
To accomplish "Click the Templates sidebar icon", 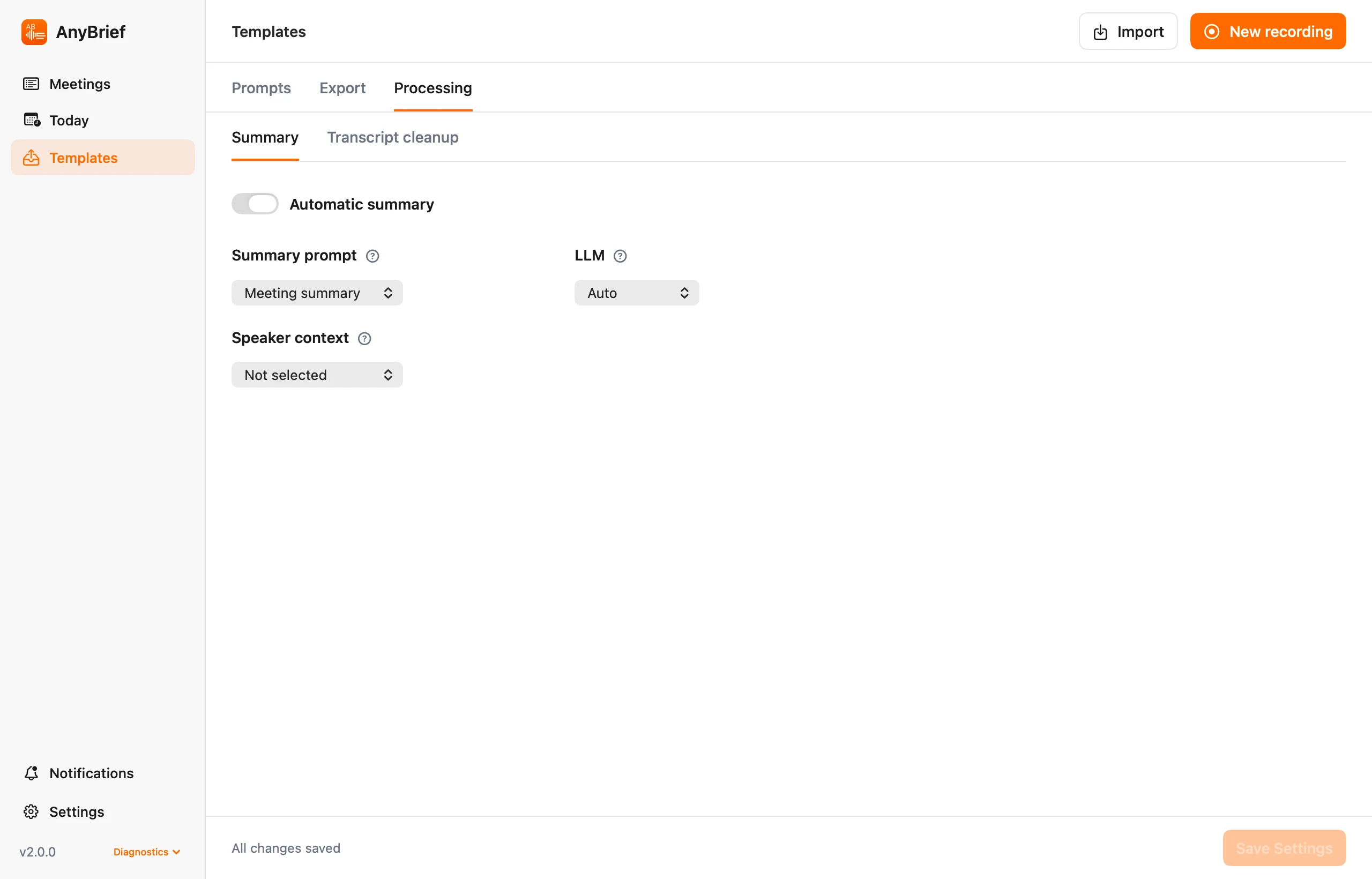I will (x=31, y=158).
